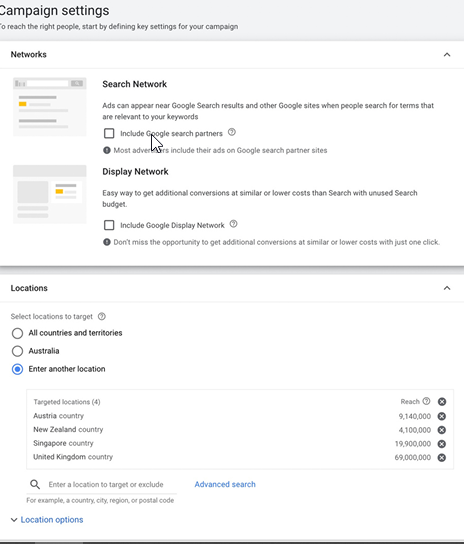This screenshot has height=544, width=464.
Task: Check Include Google Display Network
Action: pos(109,225)
